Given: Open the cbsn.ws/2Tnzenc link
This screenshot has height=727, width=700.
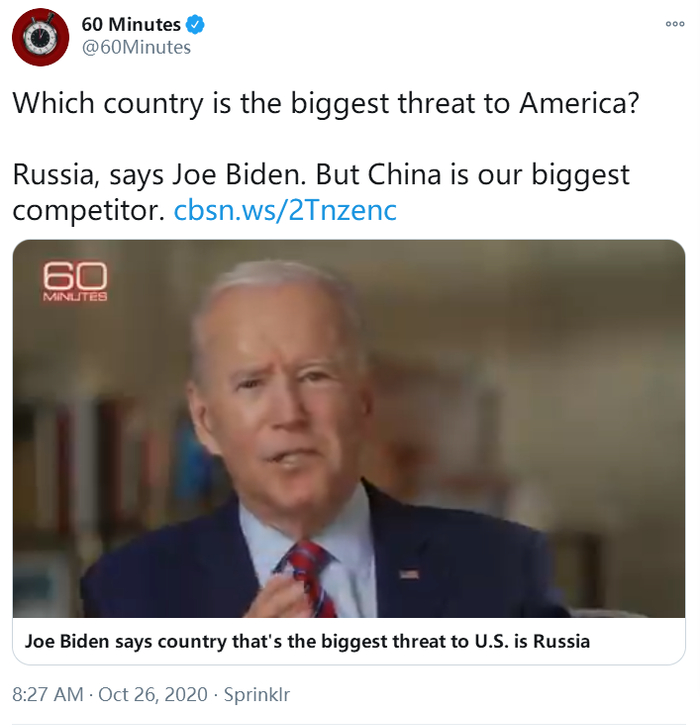Looking at the screenshot, I should (285, 210).
